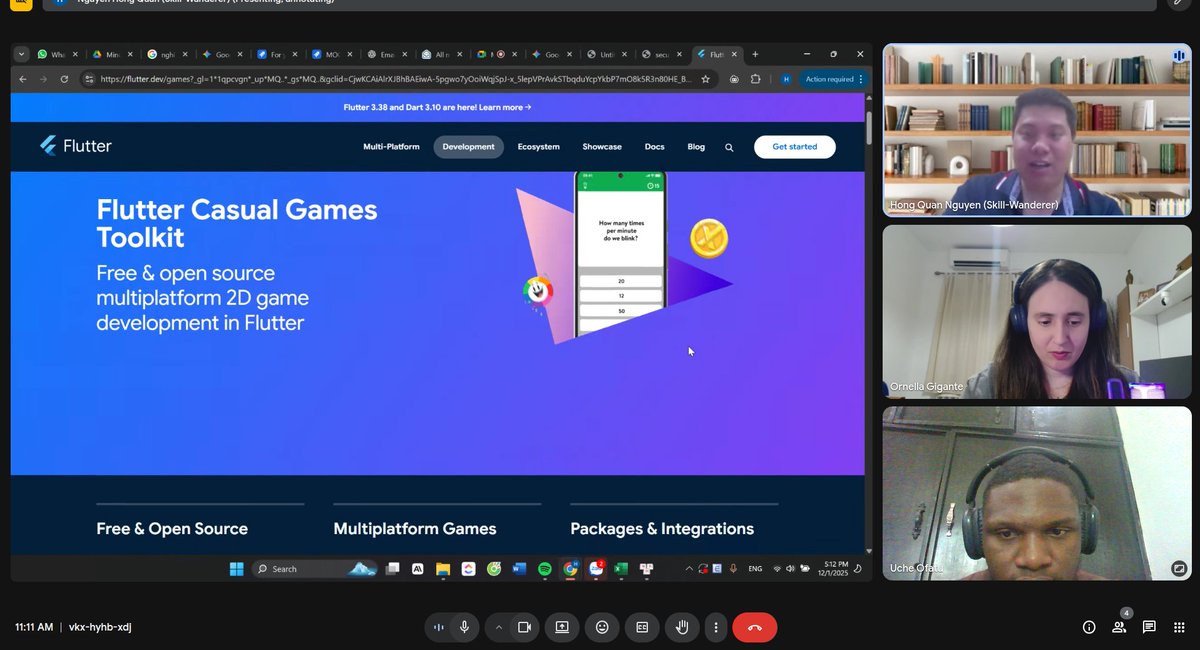
Task: Send a reaction with the emoji button
Action: coord(602,627)
